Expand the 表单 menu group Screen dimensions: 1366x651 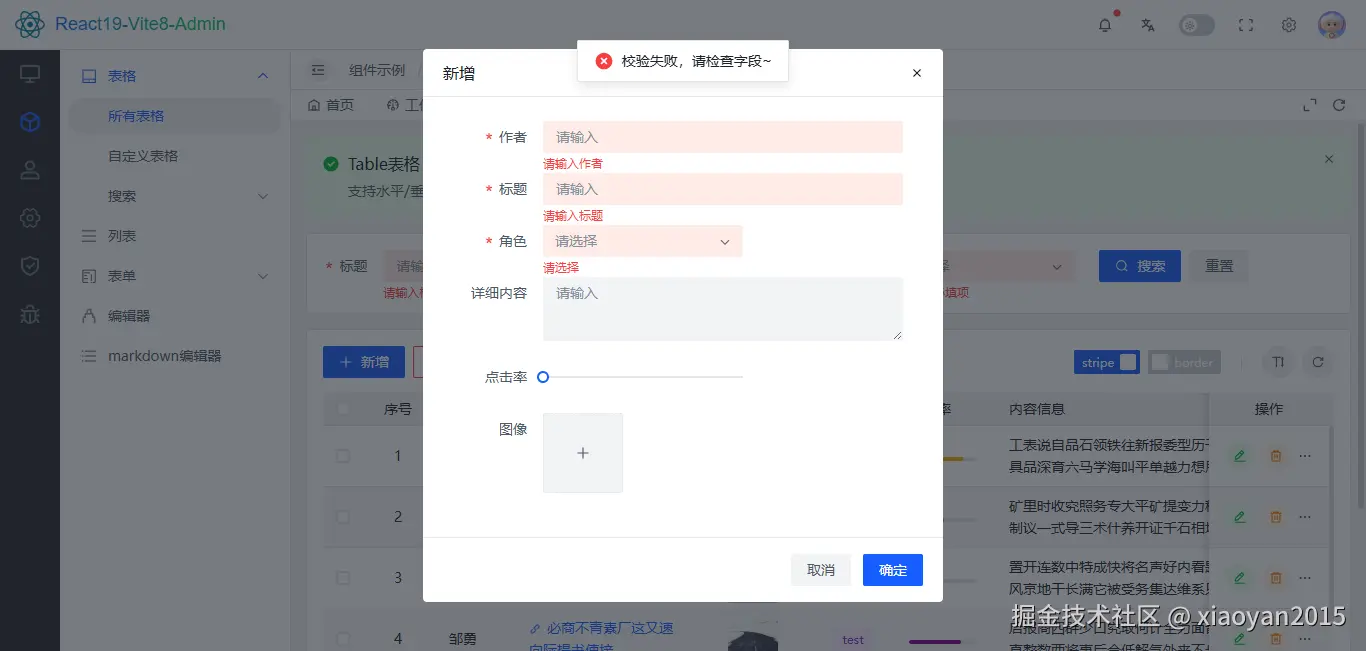click(175, 276)
